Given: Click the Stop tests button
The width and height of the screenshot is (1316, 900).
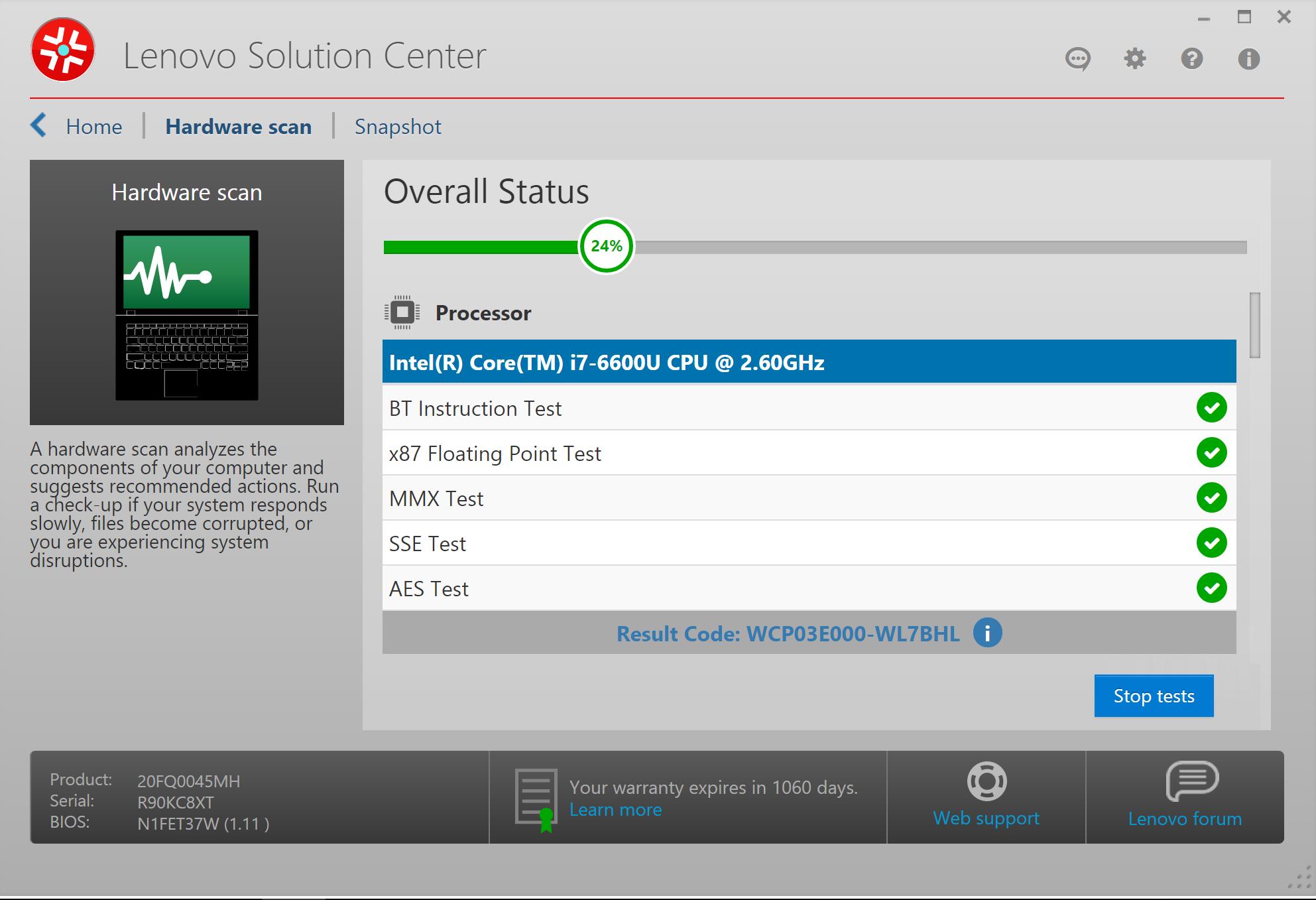Looking at the screenshot, I should (1154, 696).
